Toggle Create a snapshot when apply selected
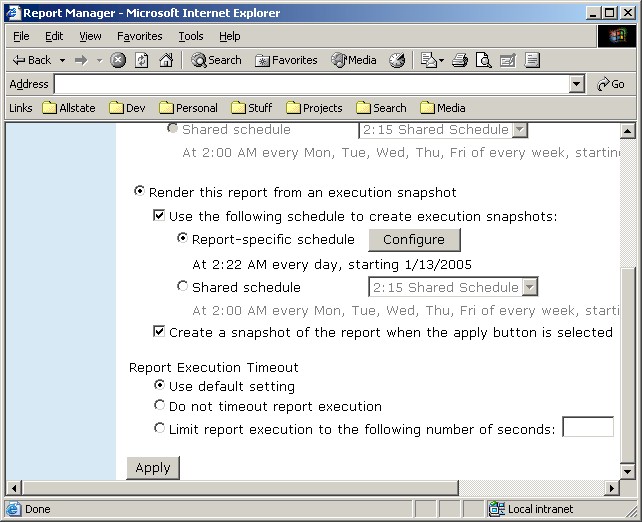This screenshot has width=642, height=522. point(159,331)
